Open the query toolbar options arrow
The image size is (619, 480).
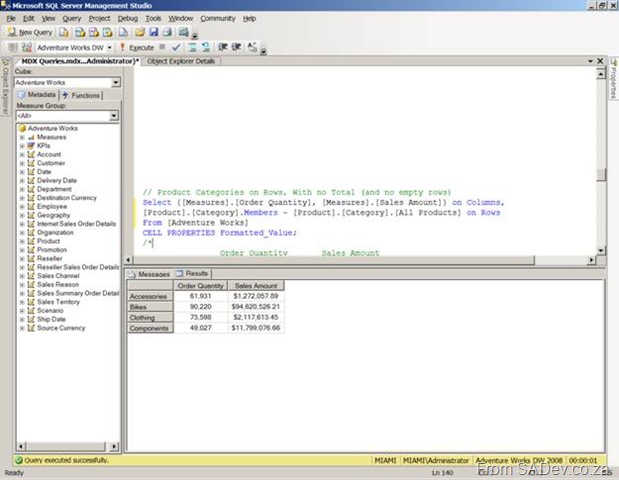[263, 51]
